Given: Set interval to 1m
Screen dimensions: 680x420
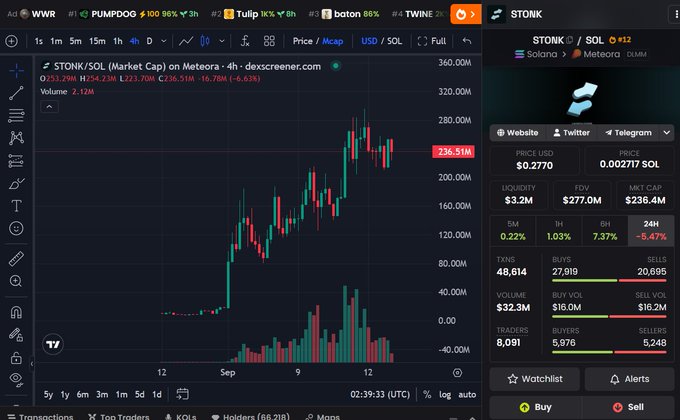Looking at the screenshot, I should pos(56,41).
